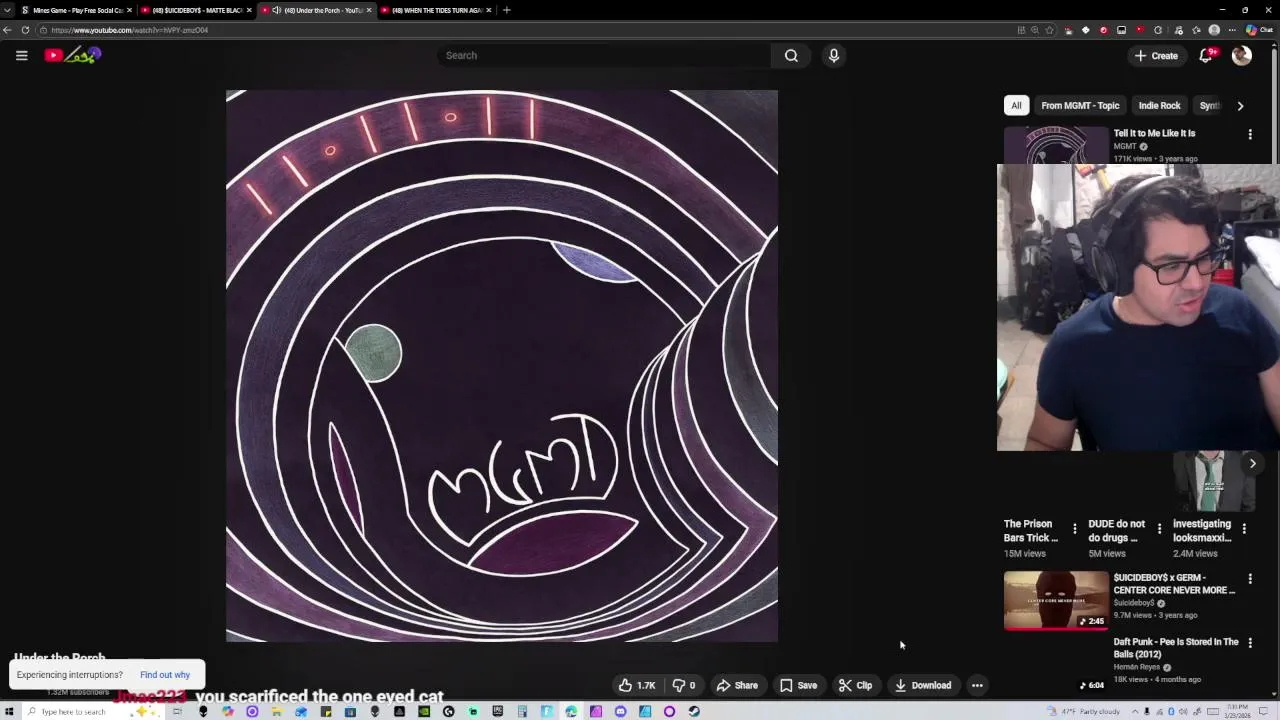Go to YouTube home via the logo
This screenshot has height=720, width=1280.
pyautogui.click(x=73, y=55)
